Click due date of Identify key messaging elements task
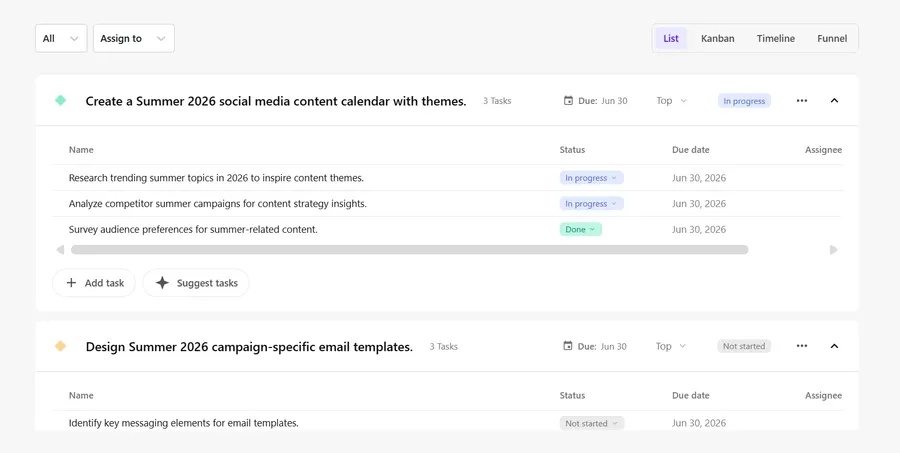 [x=699, y=423]
